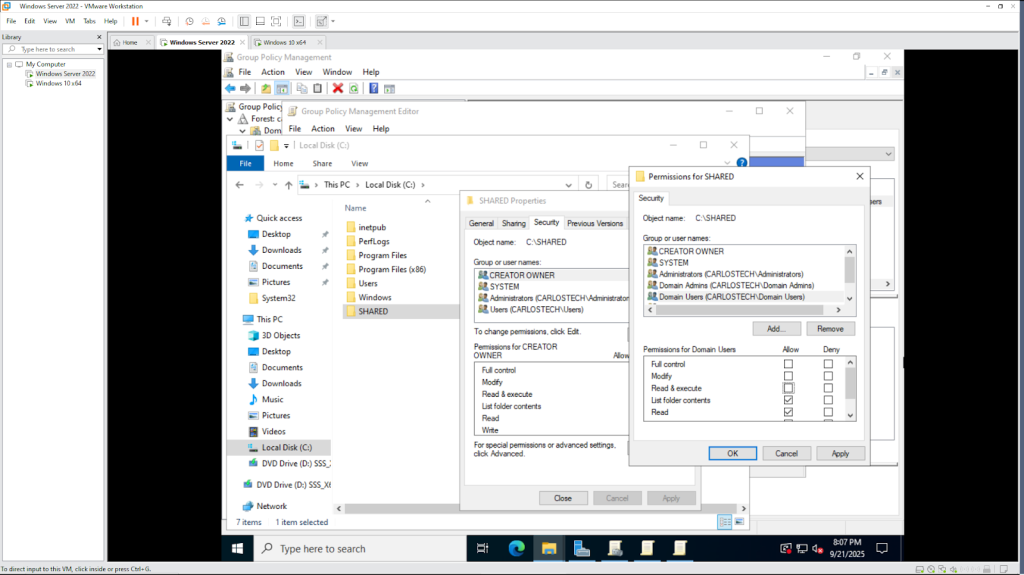Image resolution: width=1024 pixels, height=575 pixels.
Task: Collapse the My Computer tree in Library
Action: click(x=9, y=64)
